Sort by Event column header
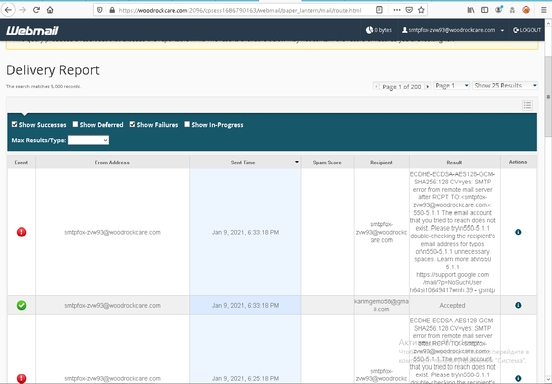The height and width of the screenshot is (384, 552). pyautogui.click(x=21, y=162)
